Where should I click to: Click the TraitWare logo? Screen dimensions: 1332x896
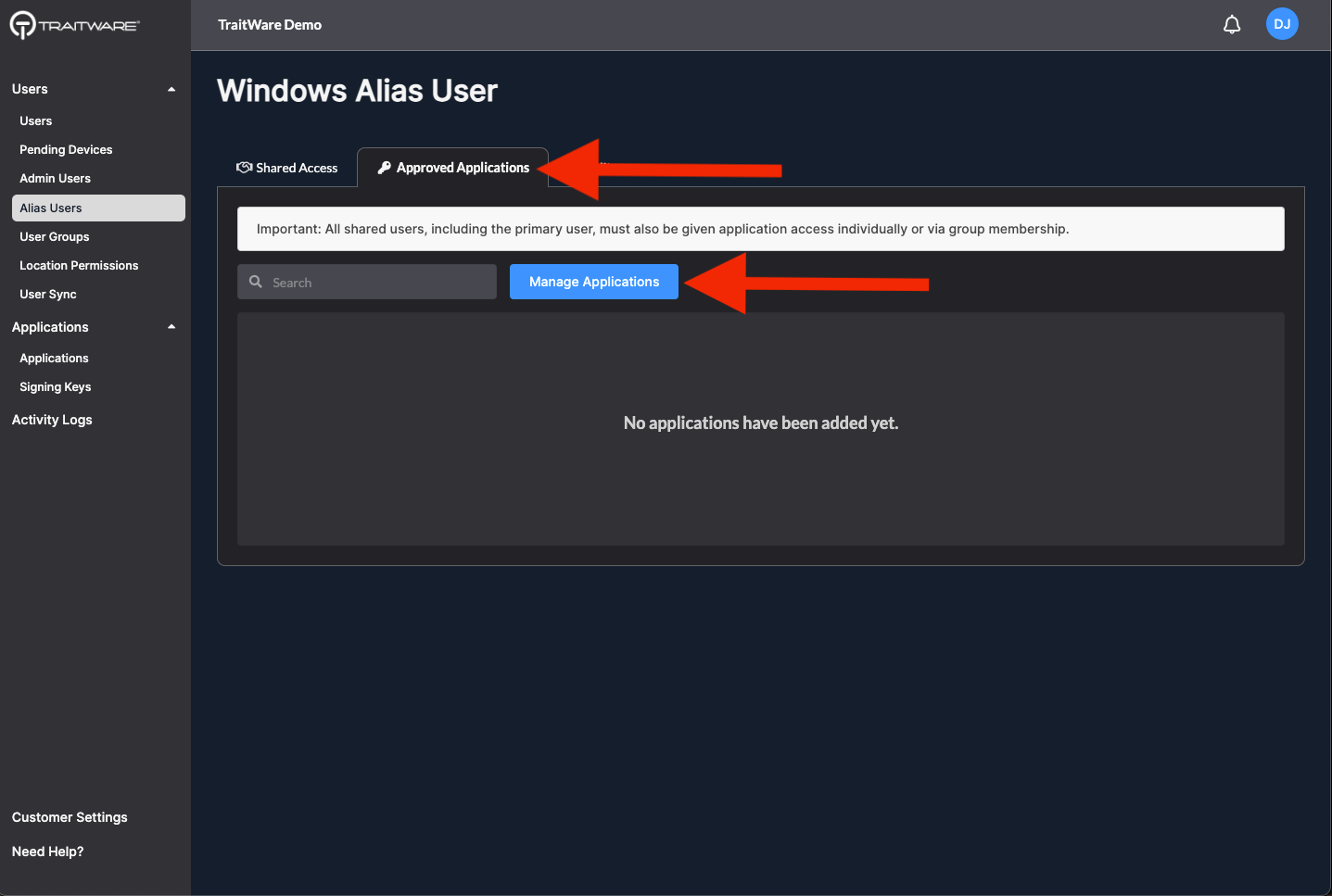[x=74, y=25]
